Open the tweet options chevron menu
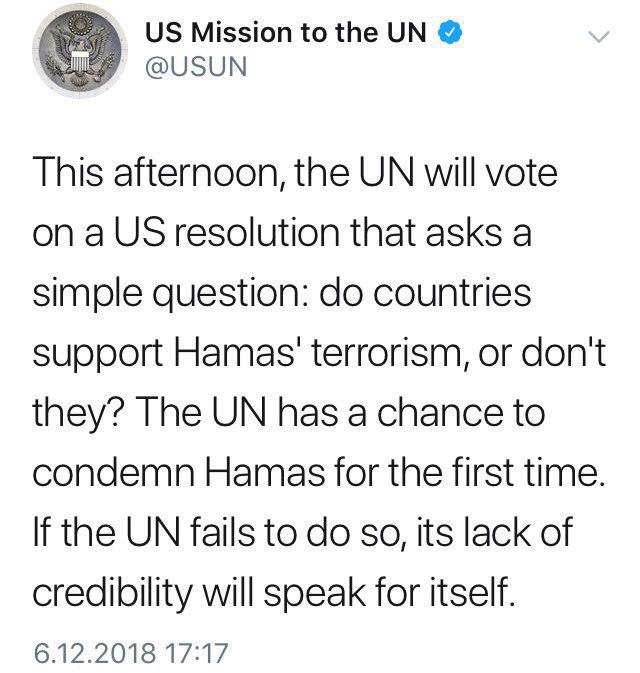 pos(598,38)
